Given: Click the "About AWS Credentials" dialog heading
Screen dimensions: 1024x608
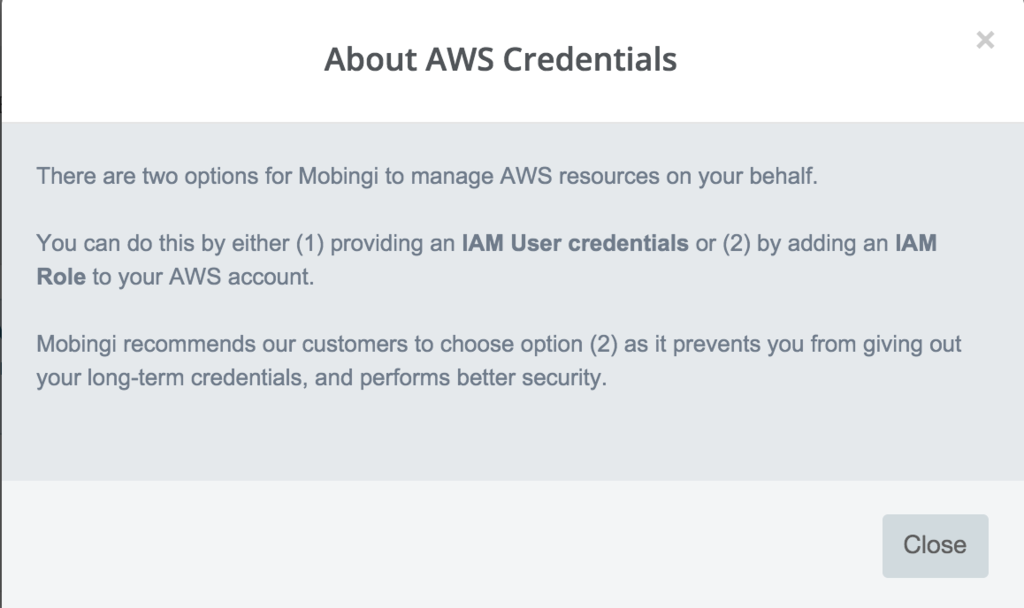Looking at the screenshot, I should 500,59.
